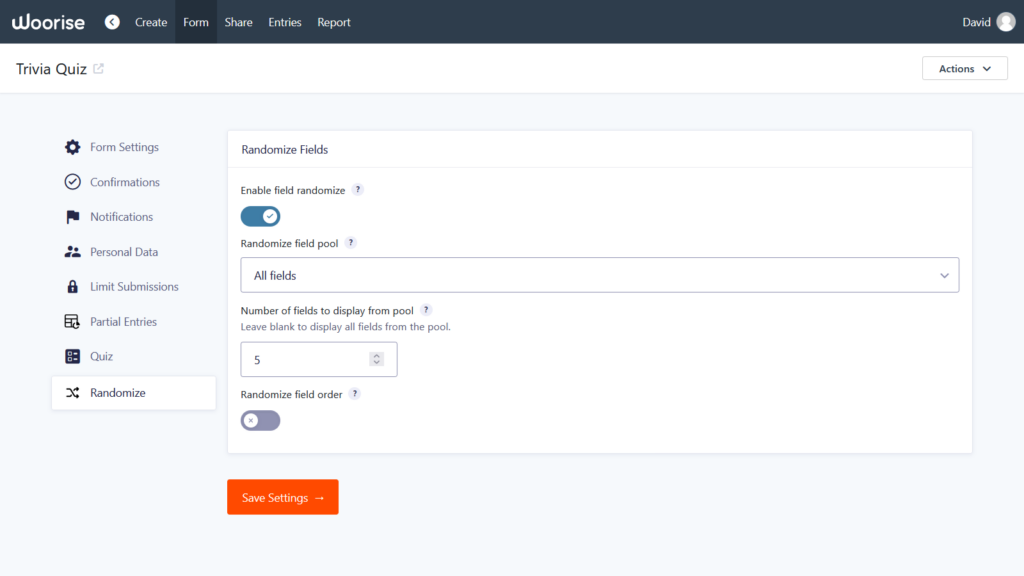Click the back arrow icon beside Woorise logo
1024x576 pixels.
coord(112,22)
